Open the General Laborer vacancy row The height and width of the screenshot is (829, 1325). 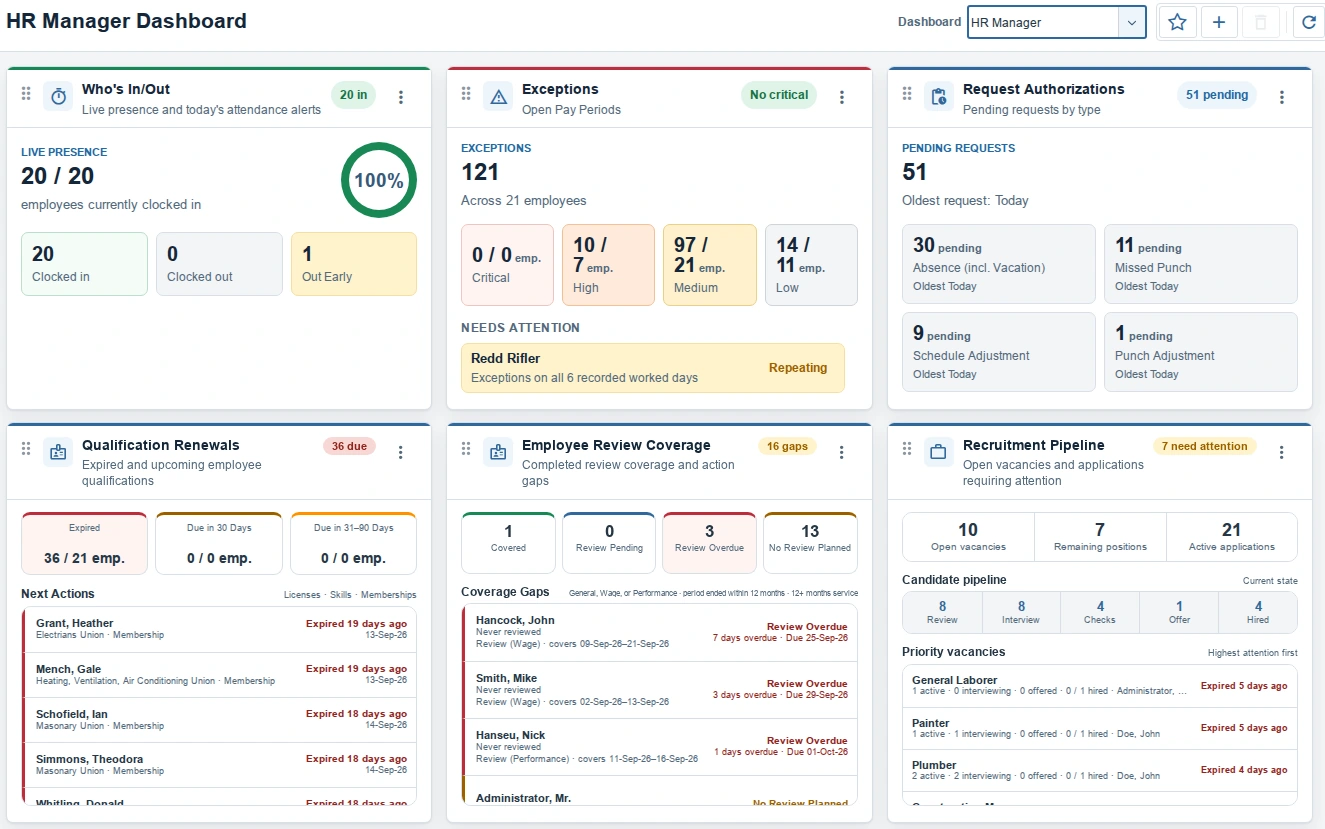1100,686
